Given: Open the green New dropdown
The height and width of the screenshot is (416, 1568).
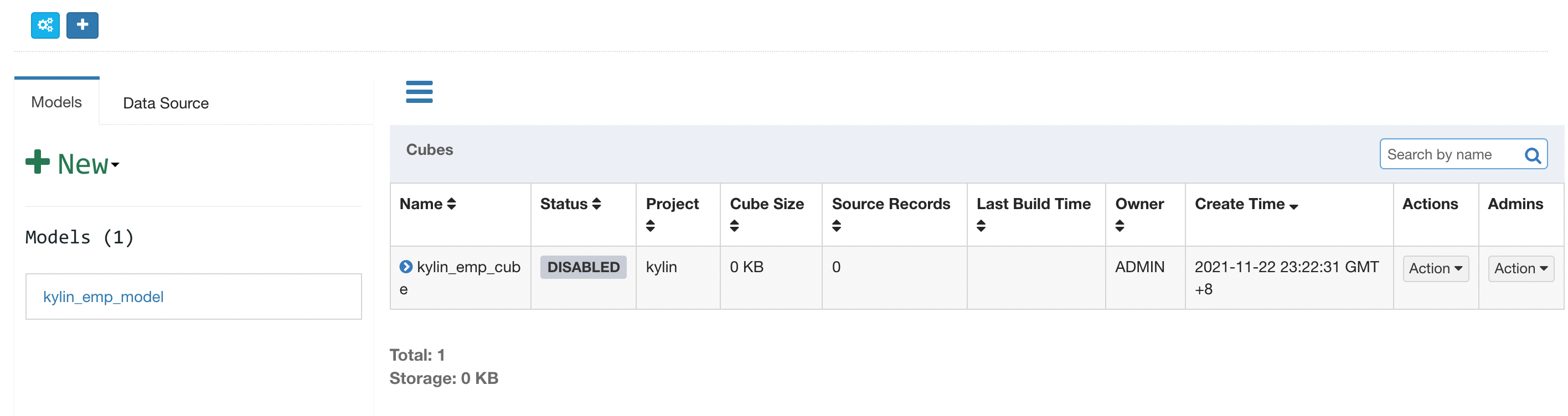Looking at the screenshot, I should coord(73,163).
